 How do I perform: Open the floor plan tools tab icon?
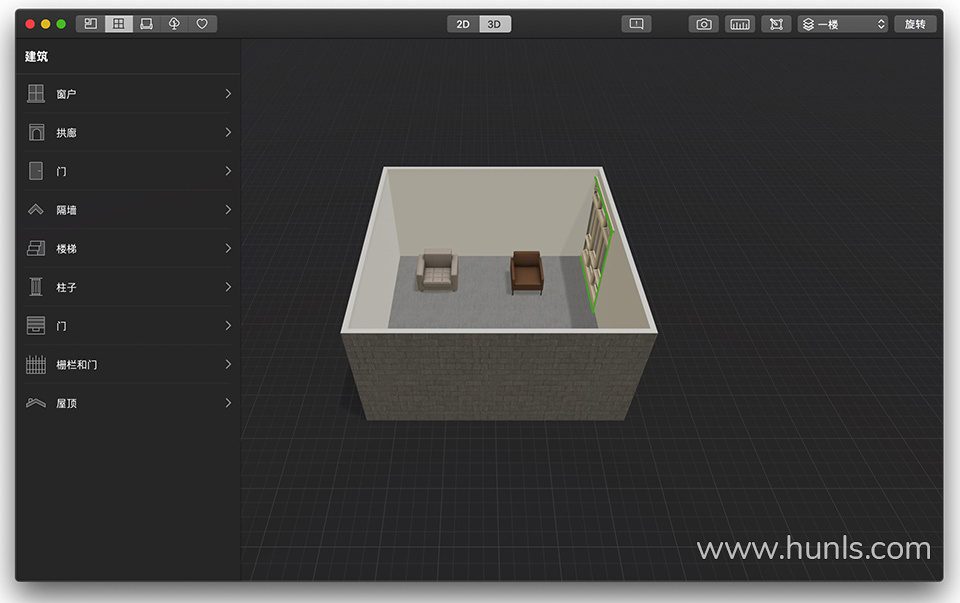[x=91, y=24]
